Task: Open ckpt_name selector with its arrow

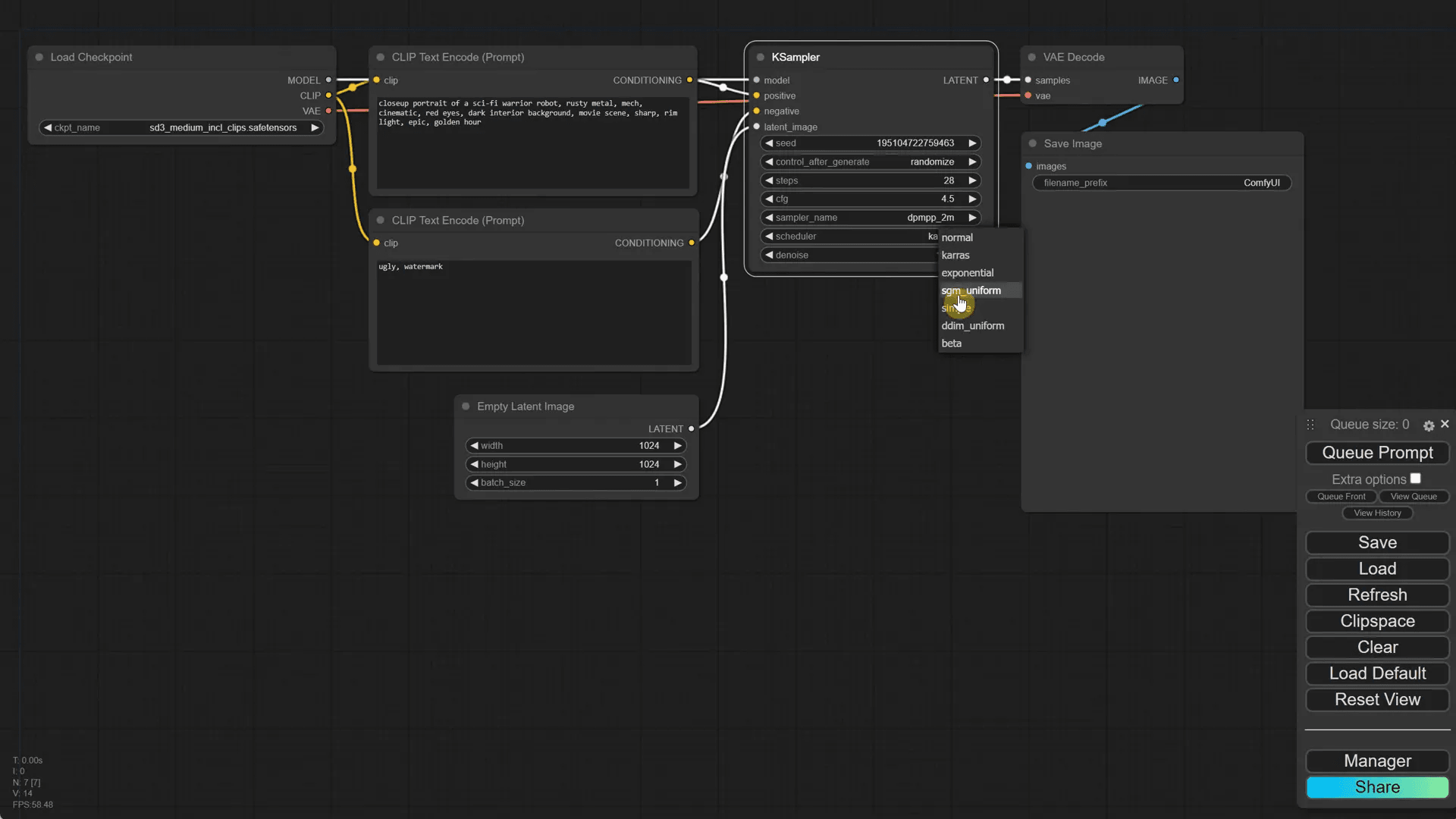Action: [315, 127]
